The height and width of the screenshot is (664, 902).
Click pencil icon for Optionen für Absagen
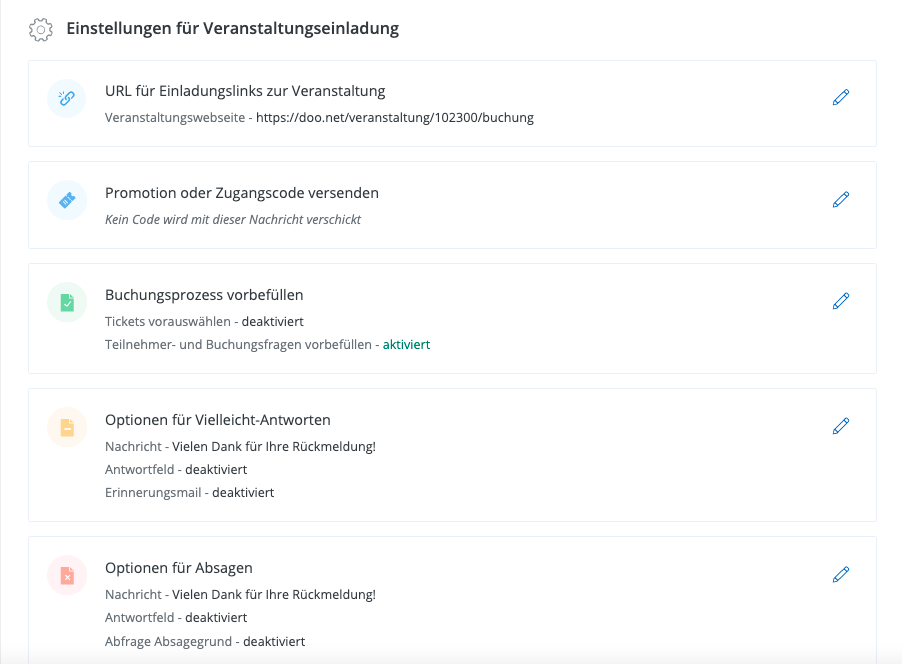pyautogui.click(x=841, y=574)
